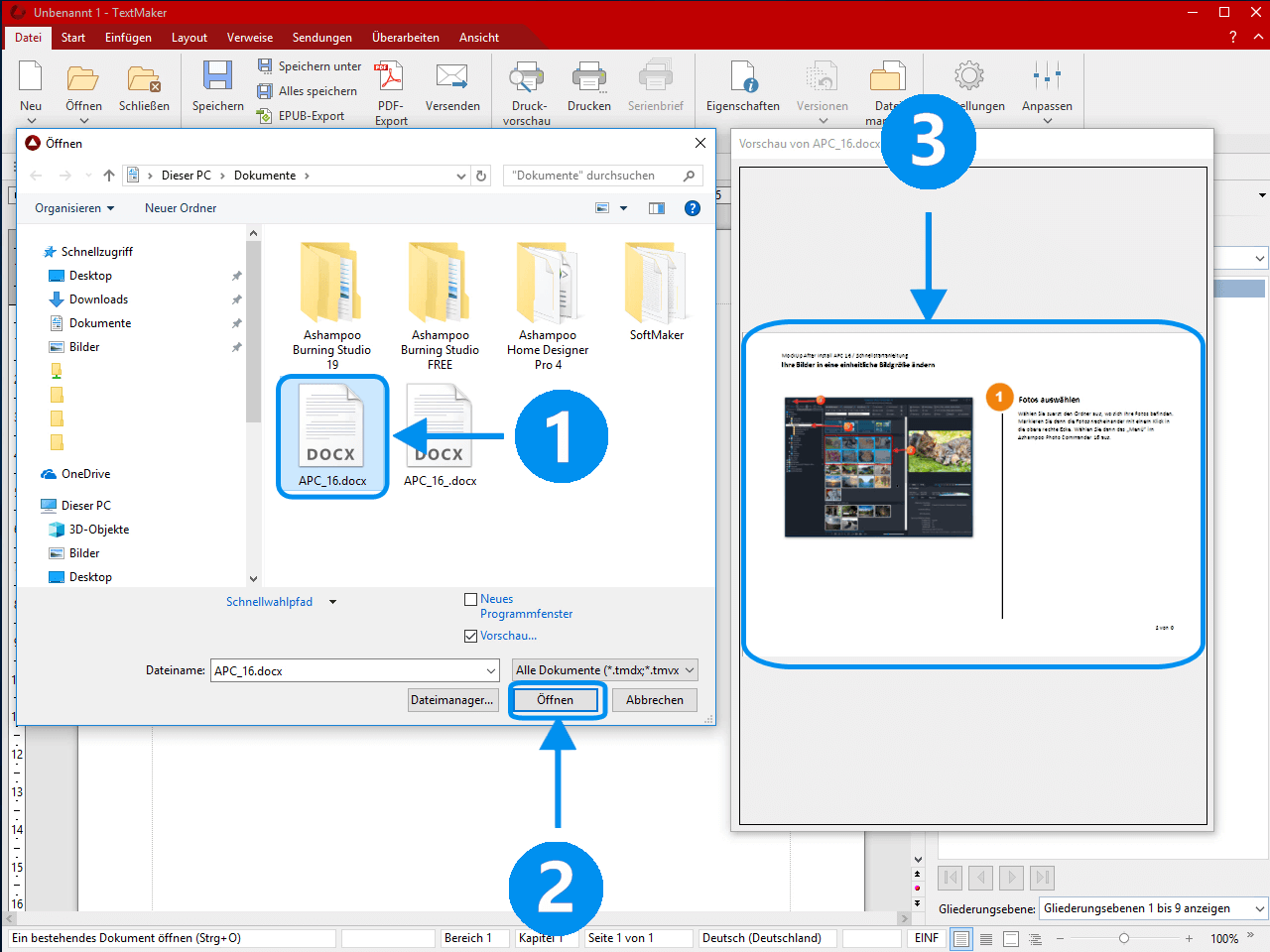
Task: Select Alles speichern in ribbon
Action: tap(307, 90)
